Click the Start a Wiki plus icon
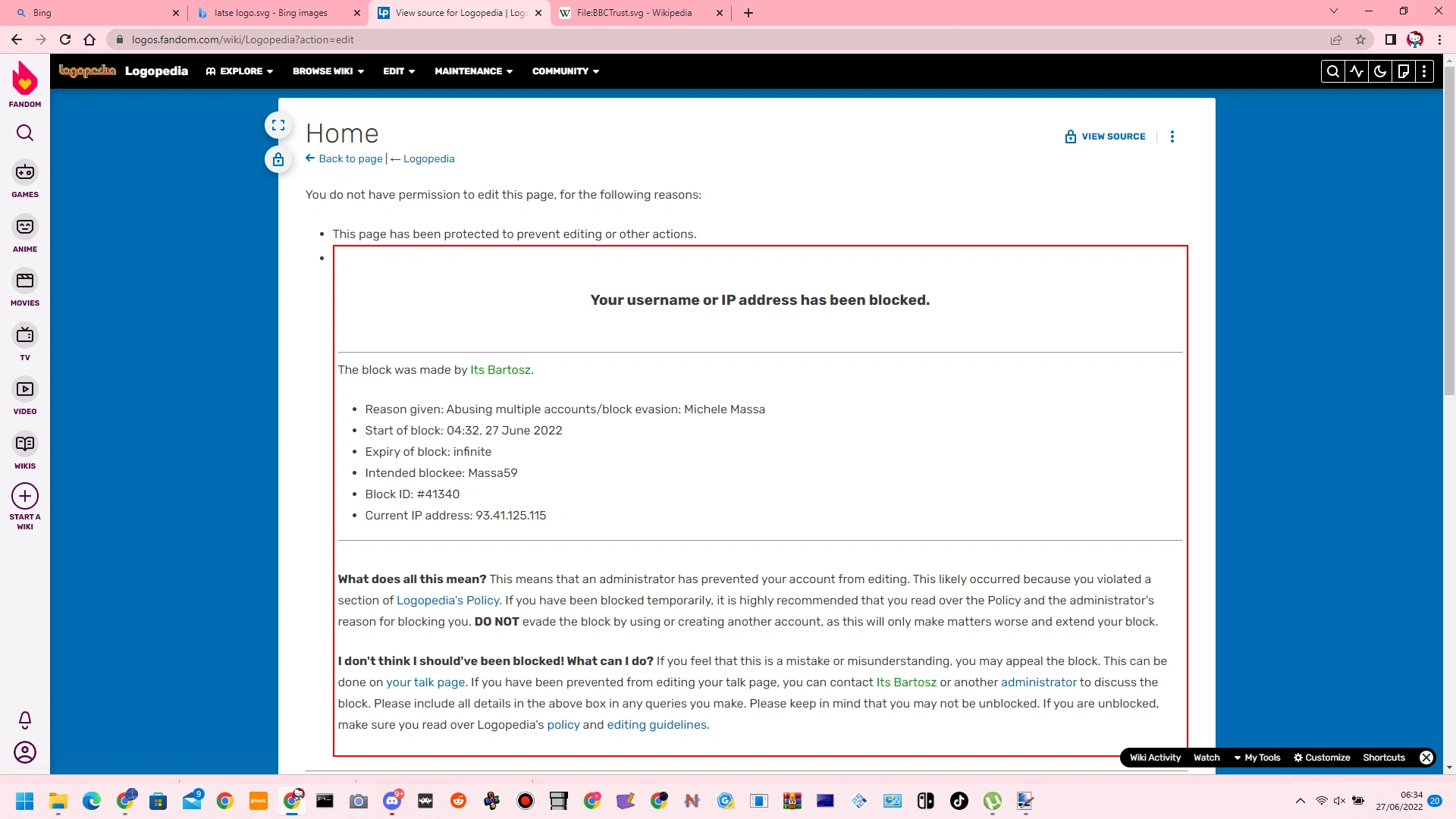1456x819 pixels. 25,497
